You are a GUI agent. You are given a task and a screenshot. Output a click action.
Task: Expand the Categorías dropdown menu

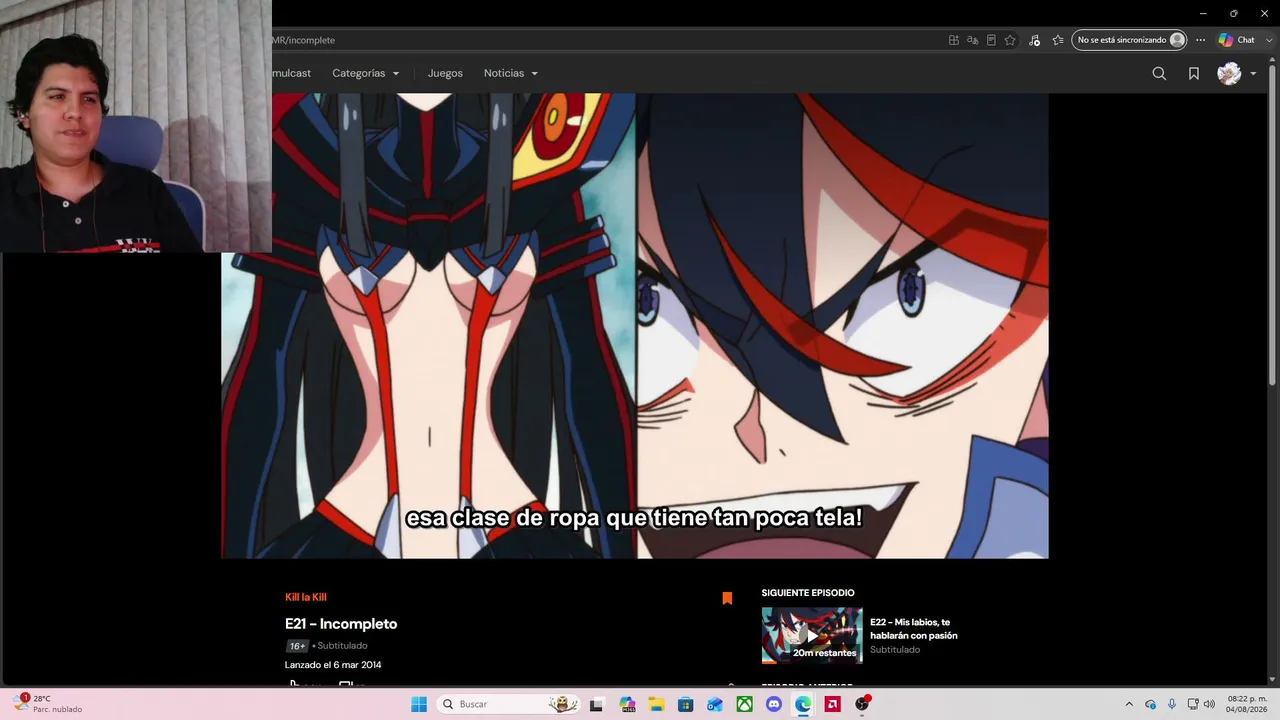366,73
